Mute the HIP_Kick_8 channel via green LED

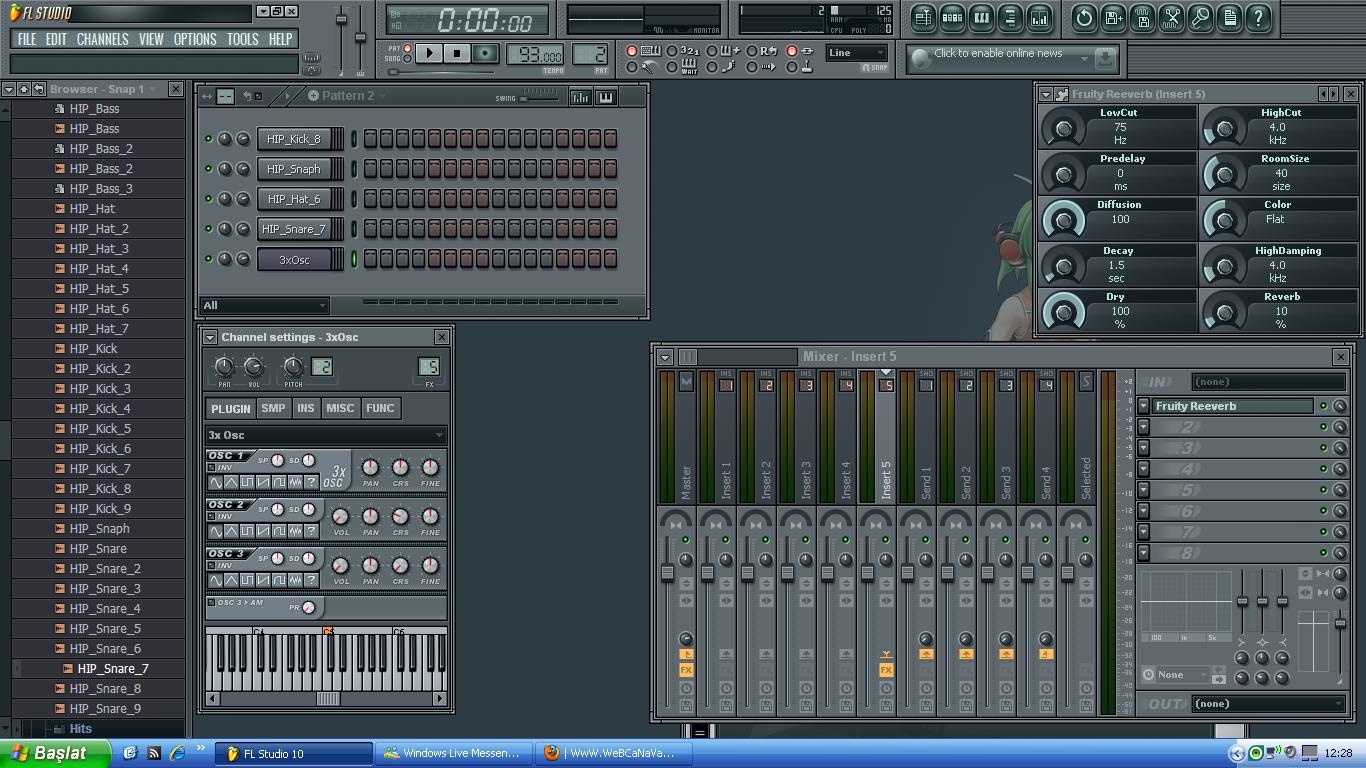click(208, 139)
